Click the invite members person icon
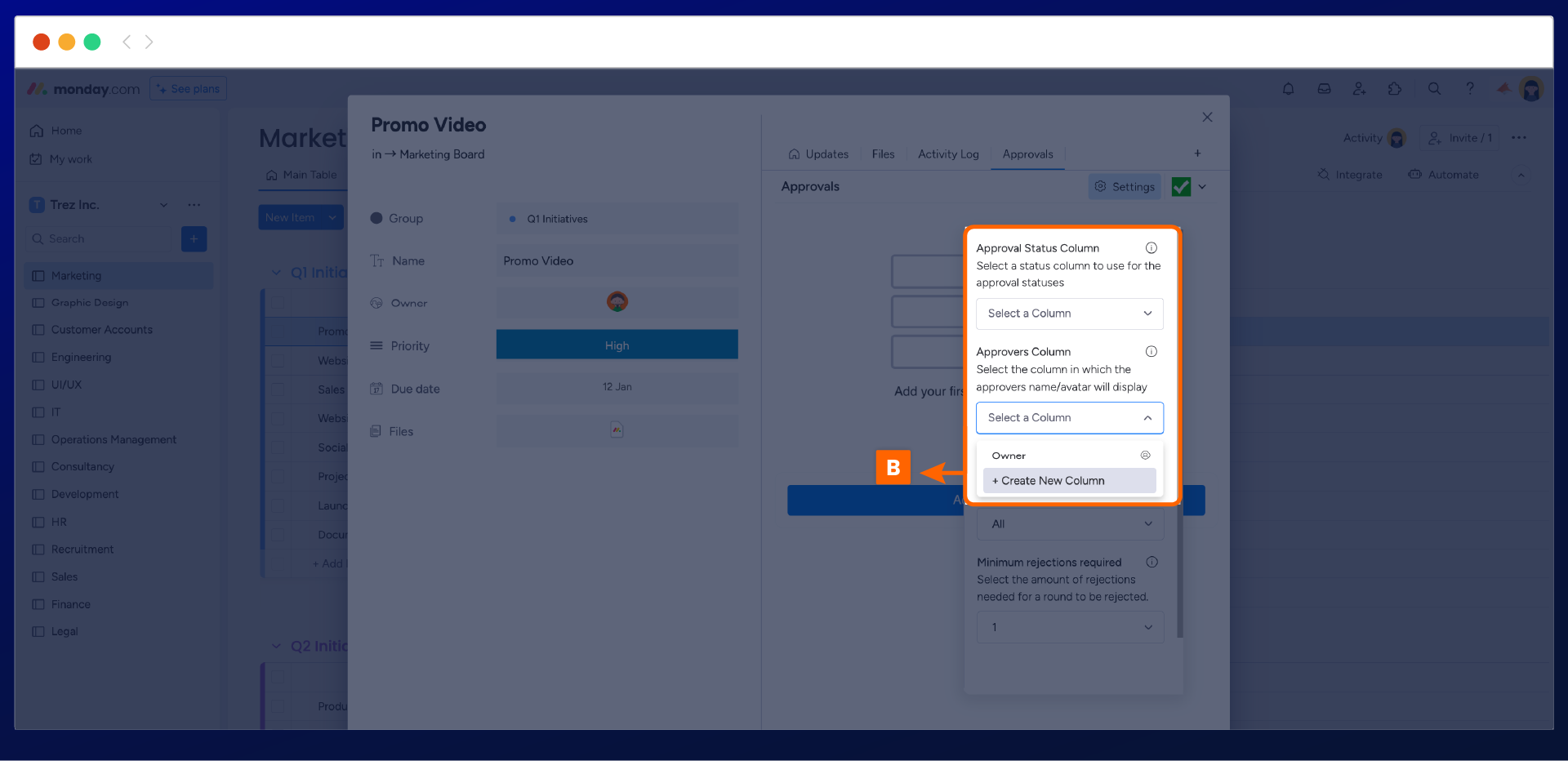Viewport: 1568px width, 761px height. click(1359, 89)
